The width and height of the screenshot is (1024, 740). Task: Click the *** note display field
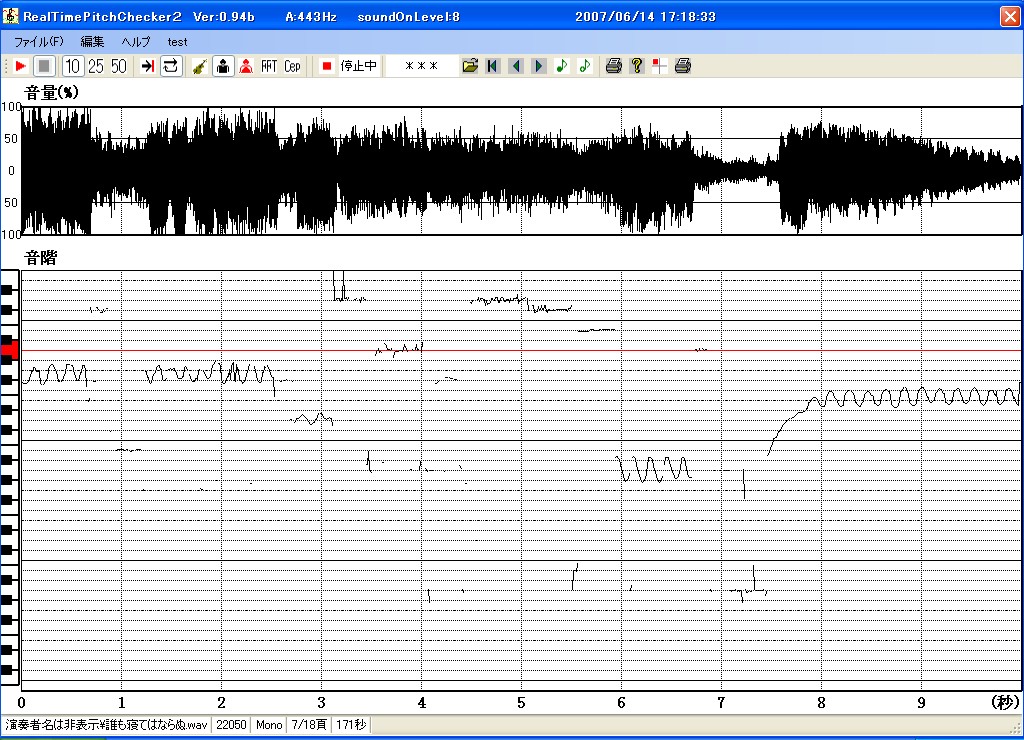pyautogui.click(x=421, y=66)
